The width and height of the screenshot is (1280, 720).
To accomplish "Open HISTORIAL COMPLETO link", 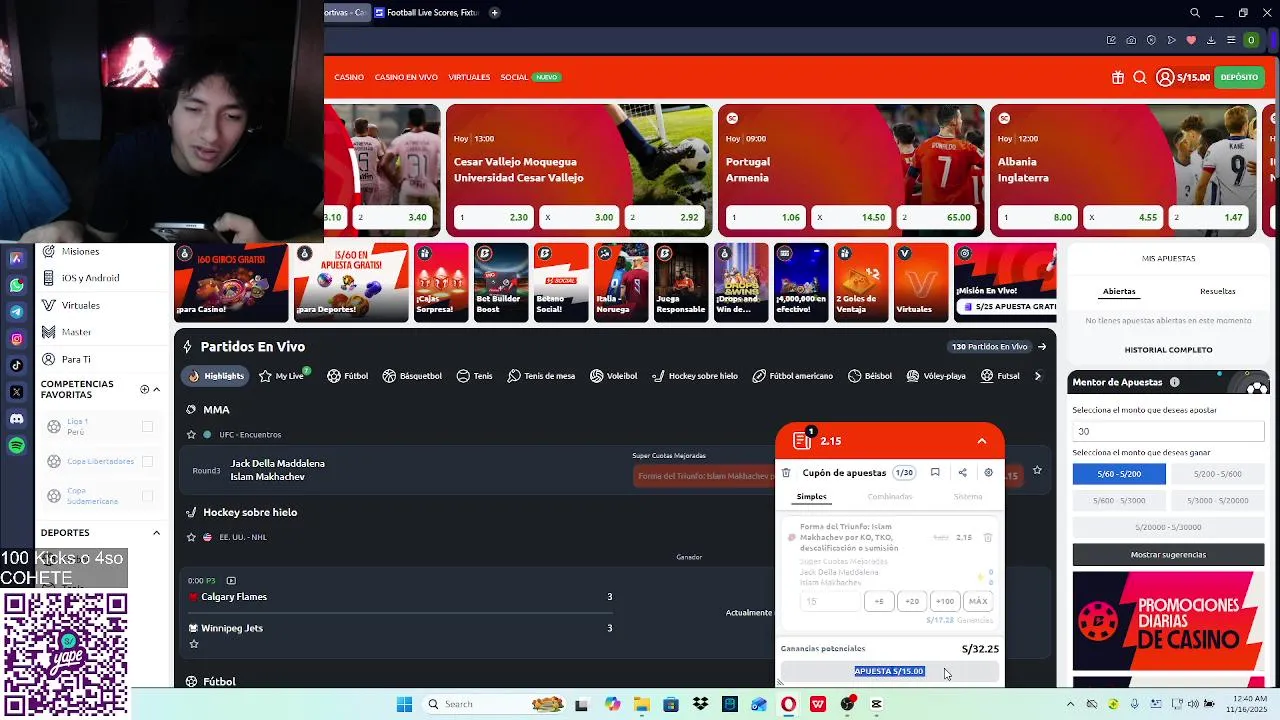I will click(x=1168, y=350).
